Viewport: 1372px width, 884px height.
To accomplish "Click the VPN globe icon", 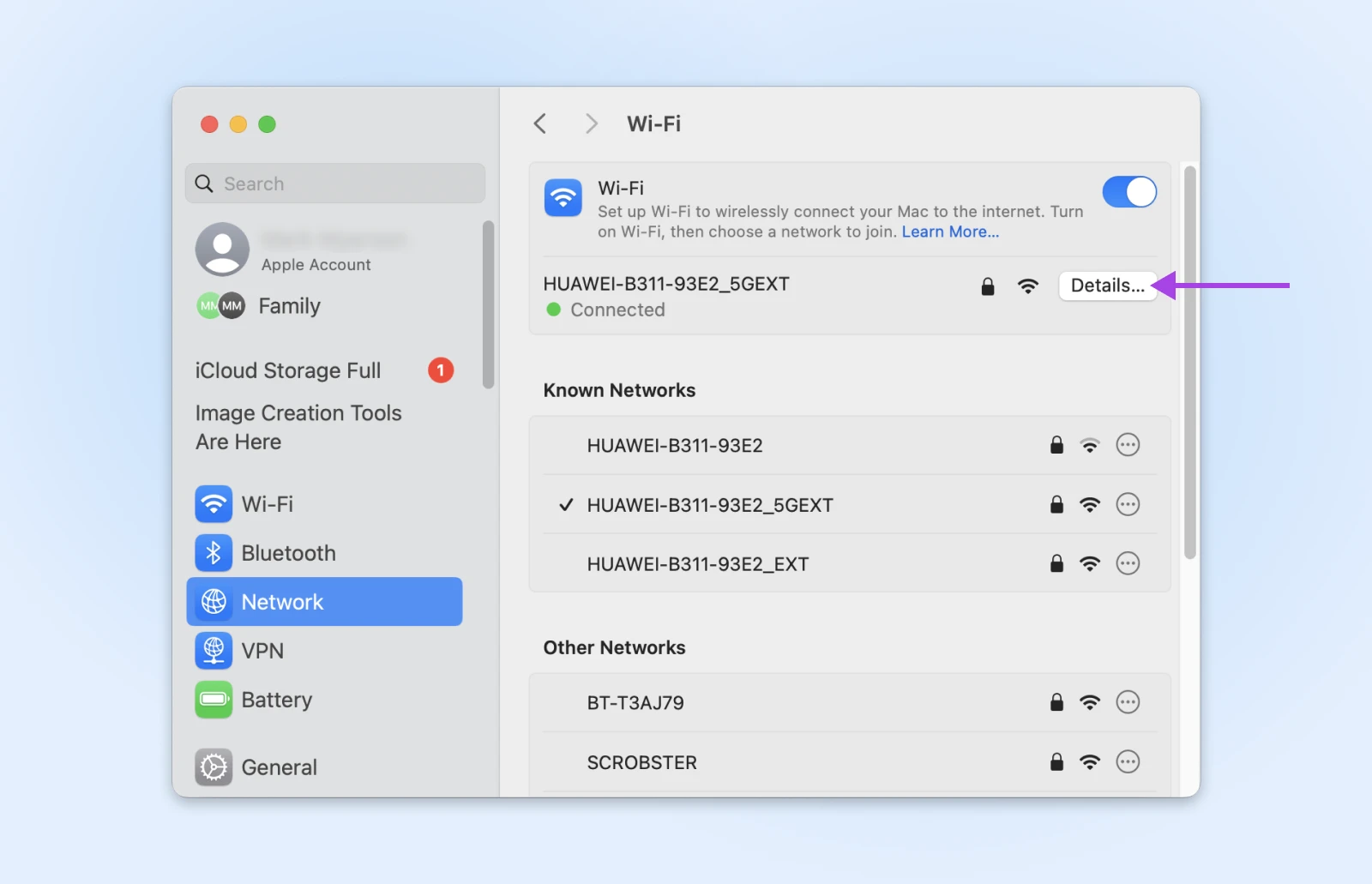I will tap(214, 651).
